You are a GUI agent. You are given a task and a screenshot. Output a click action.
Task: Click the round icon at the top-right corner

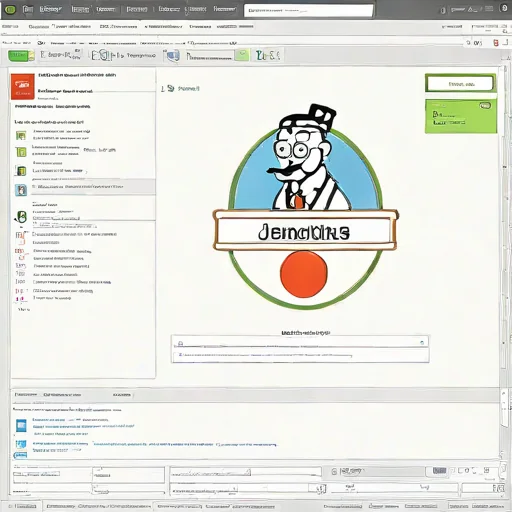[504, 9]
